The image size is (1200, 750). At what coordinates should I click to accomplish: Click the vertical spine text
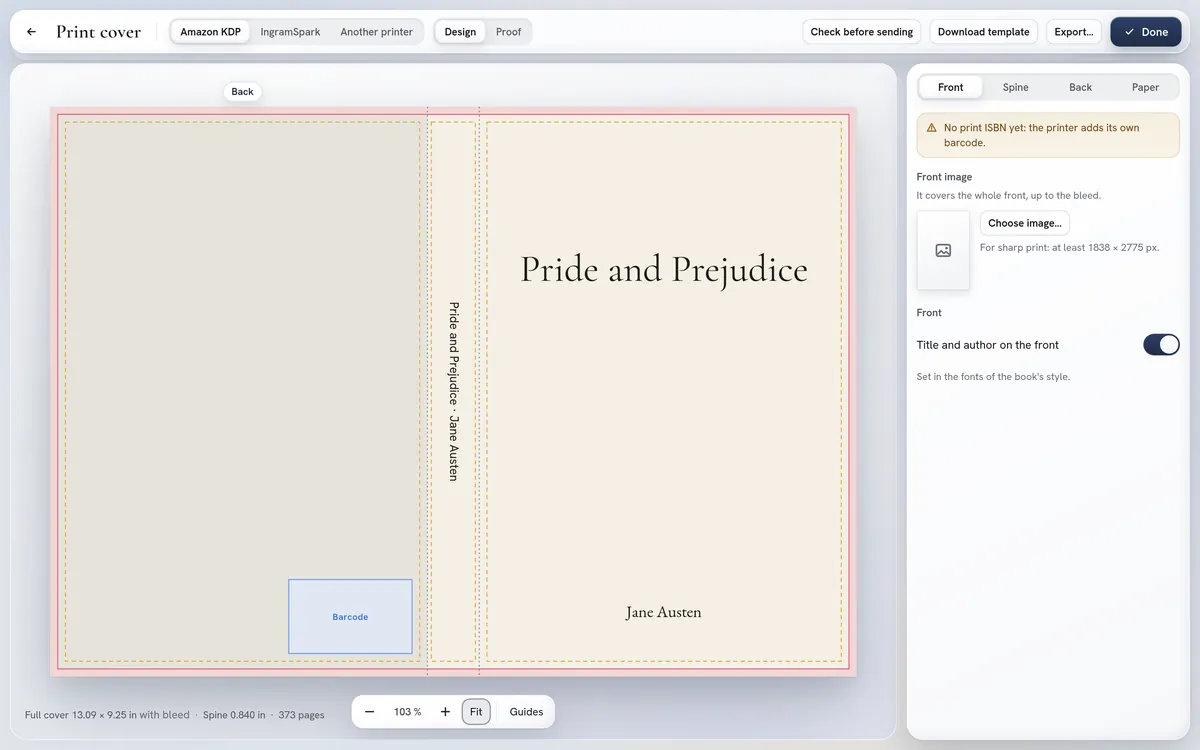[453, 392]
